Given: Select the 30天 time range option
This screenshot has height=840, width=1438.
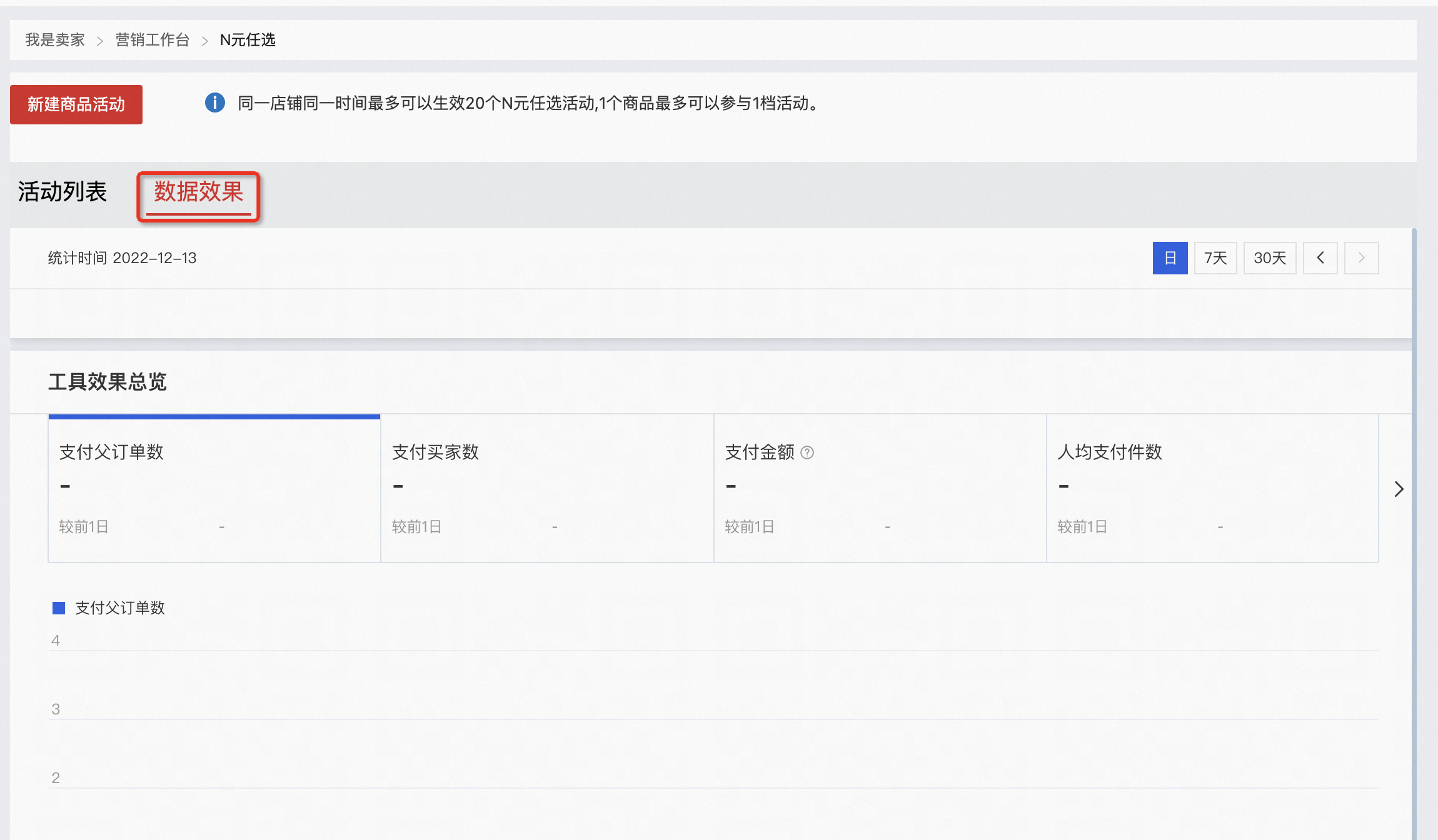Looking at the screenshot, I should click(x=1270, y=258).
